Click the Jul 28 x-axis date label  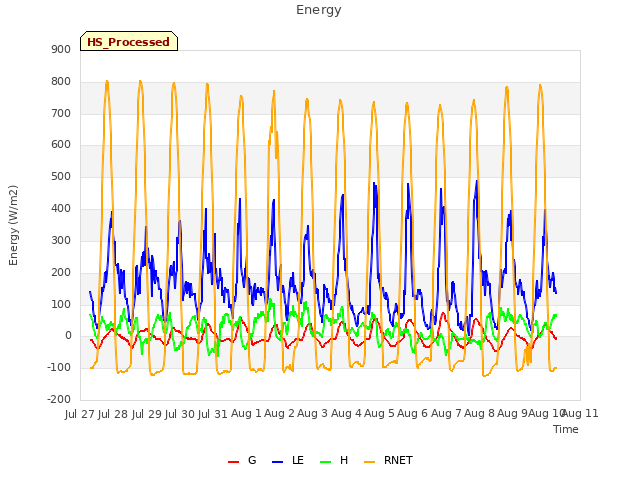click(x=113, y=414)
